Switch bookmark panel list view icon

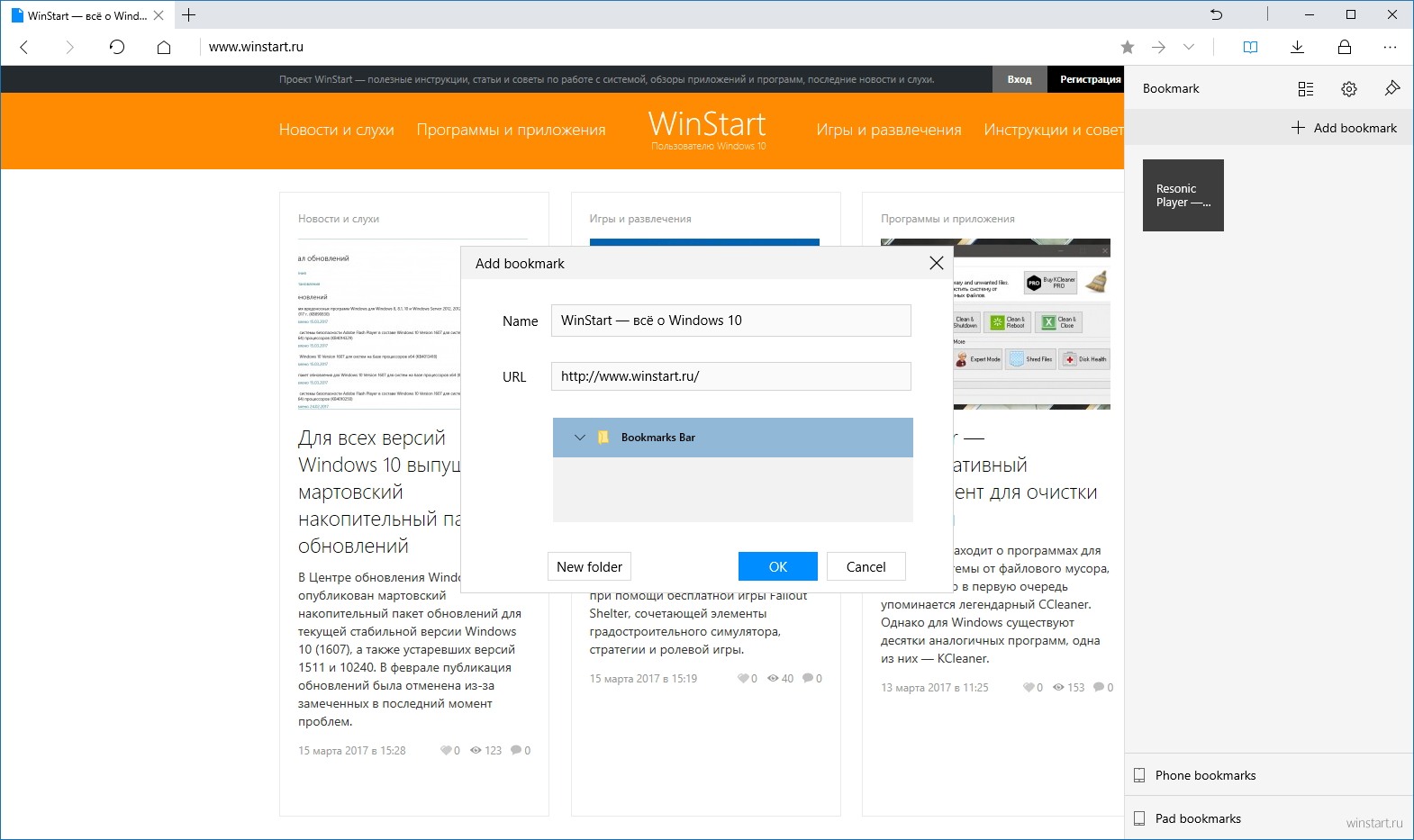[x=1305, y=88]
